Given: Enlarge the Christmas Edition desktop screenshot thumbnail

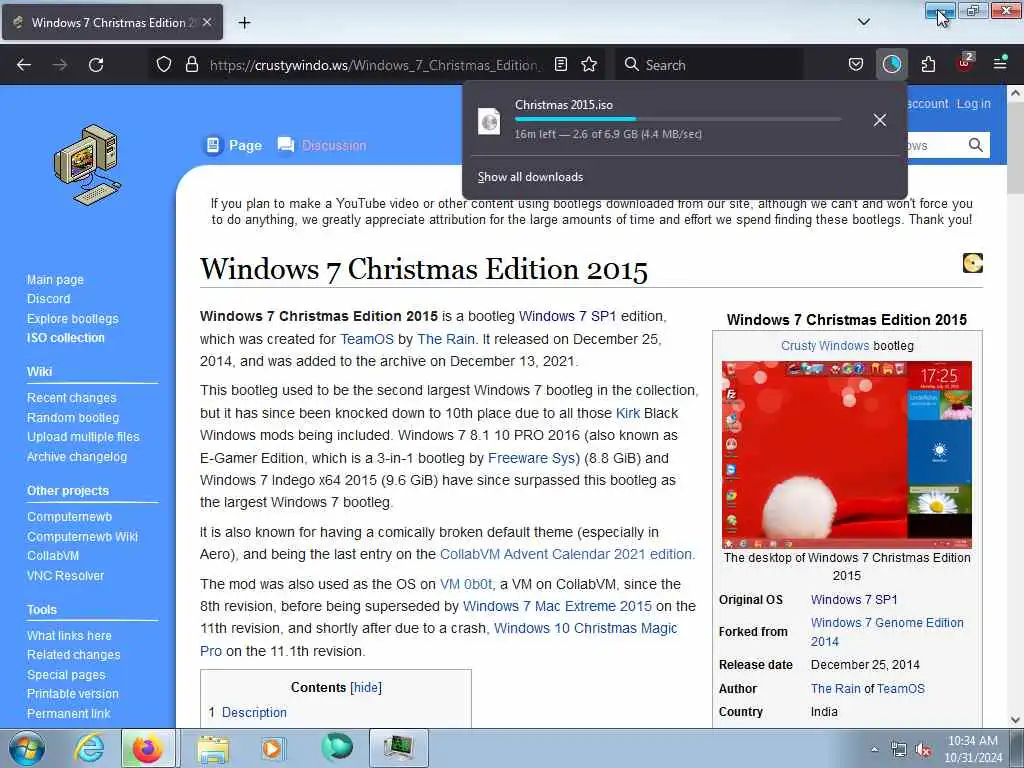Looking at the screenshot, I should tap(846, 455).
